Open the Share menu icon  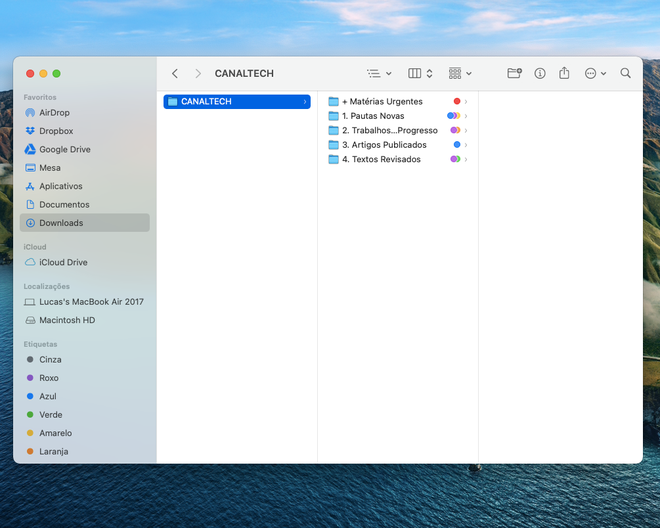[564, 73]
